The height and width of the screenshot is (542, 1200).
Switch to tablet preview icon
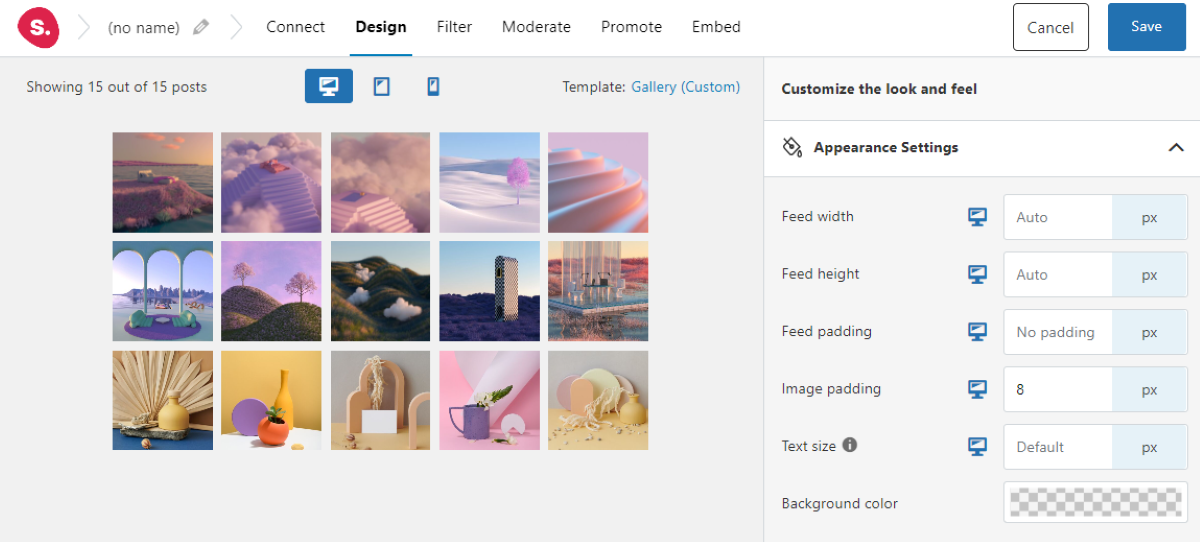click(381, 87)
